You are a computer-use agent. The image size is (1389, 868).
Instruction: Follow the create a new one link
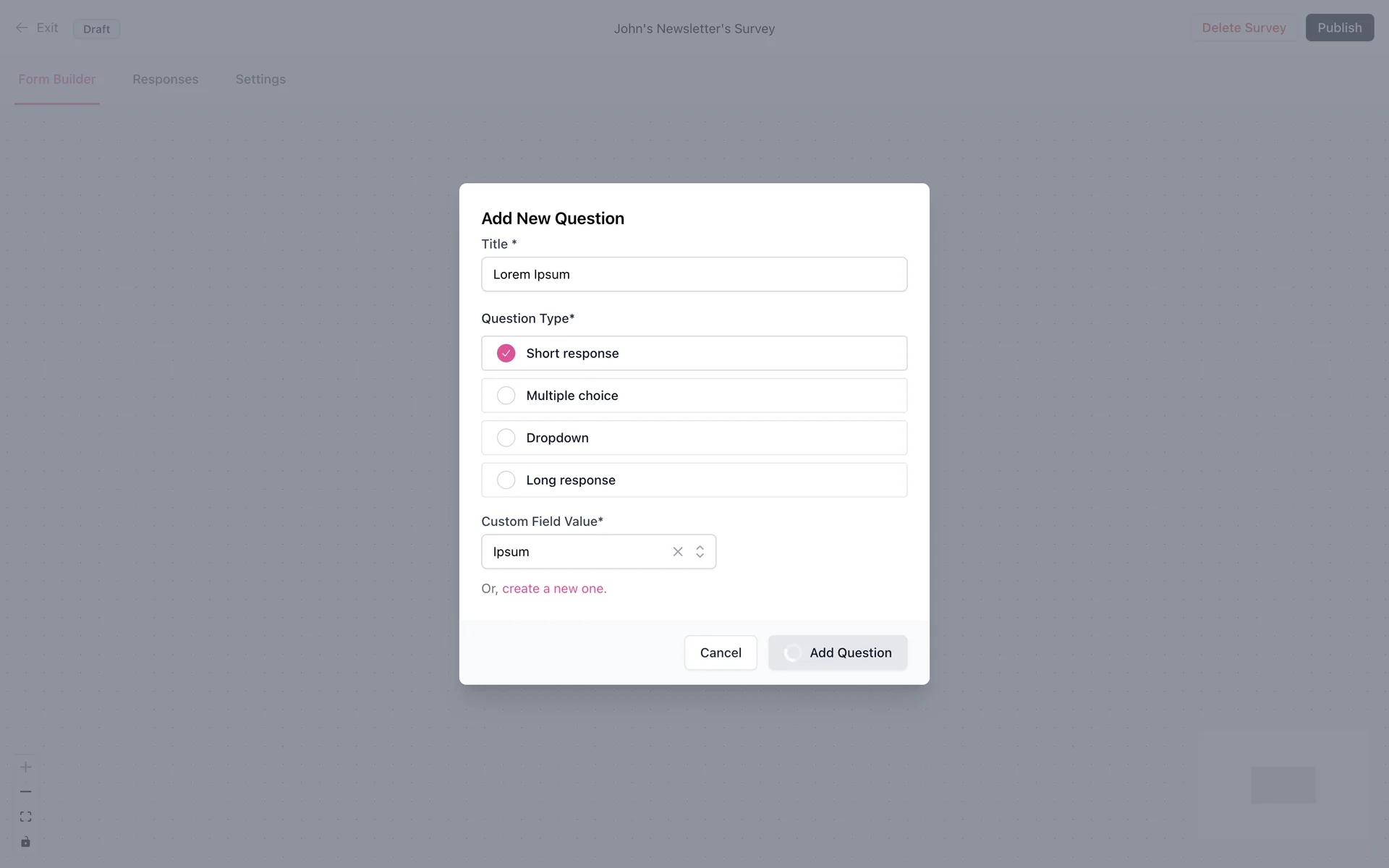click(x=554, y=589)
